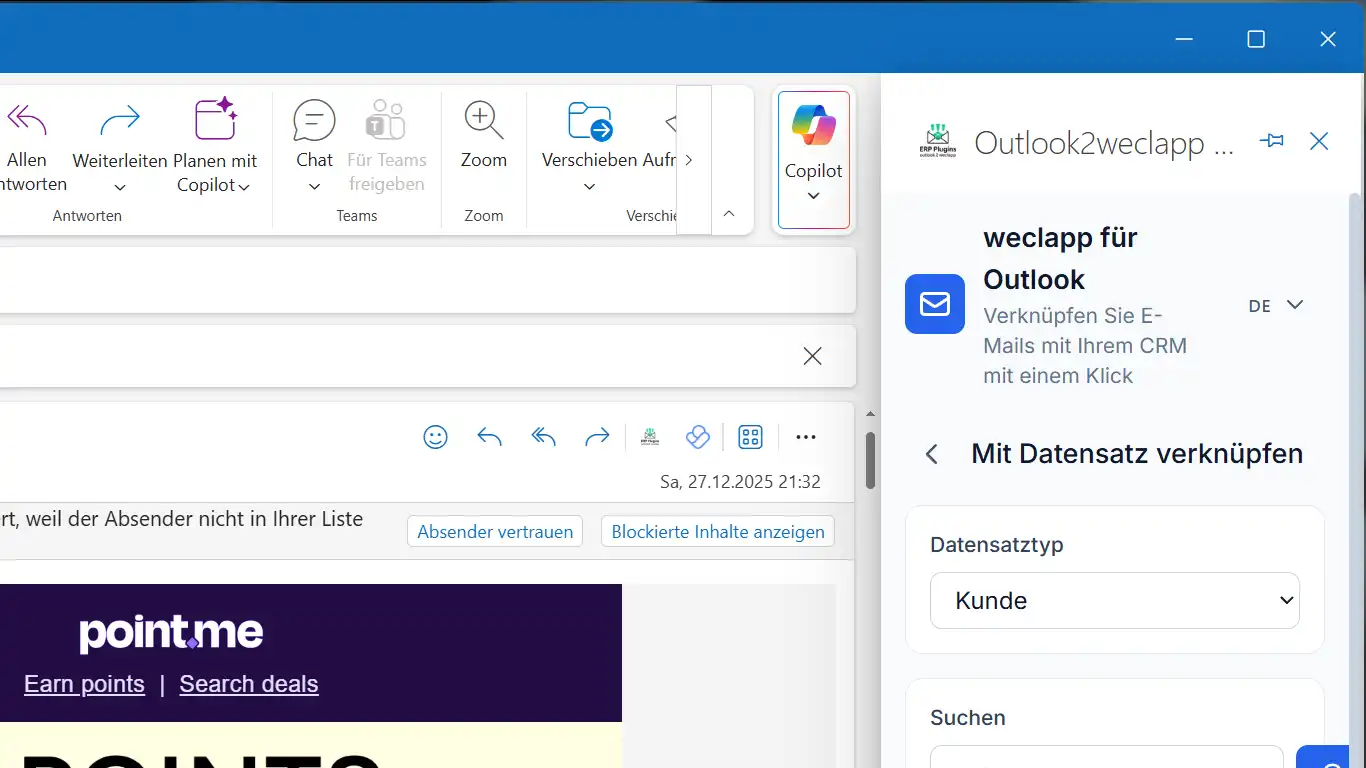Viewport: 1366px width, 768px height.
Task: Expand the Weiterleiten dropdown arrow
Action: 119,185
